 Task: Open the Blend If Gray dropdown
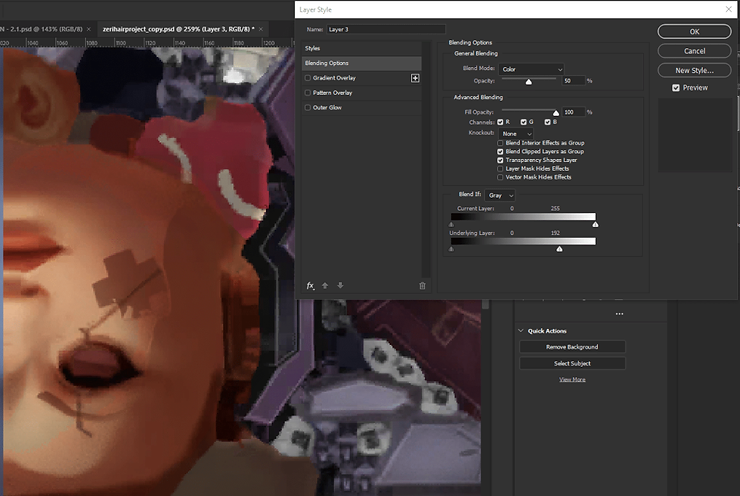point(500,195)
